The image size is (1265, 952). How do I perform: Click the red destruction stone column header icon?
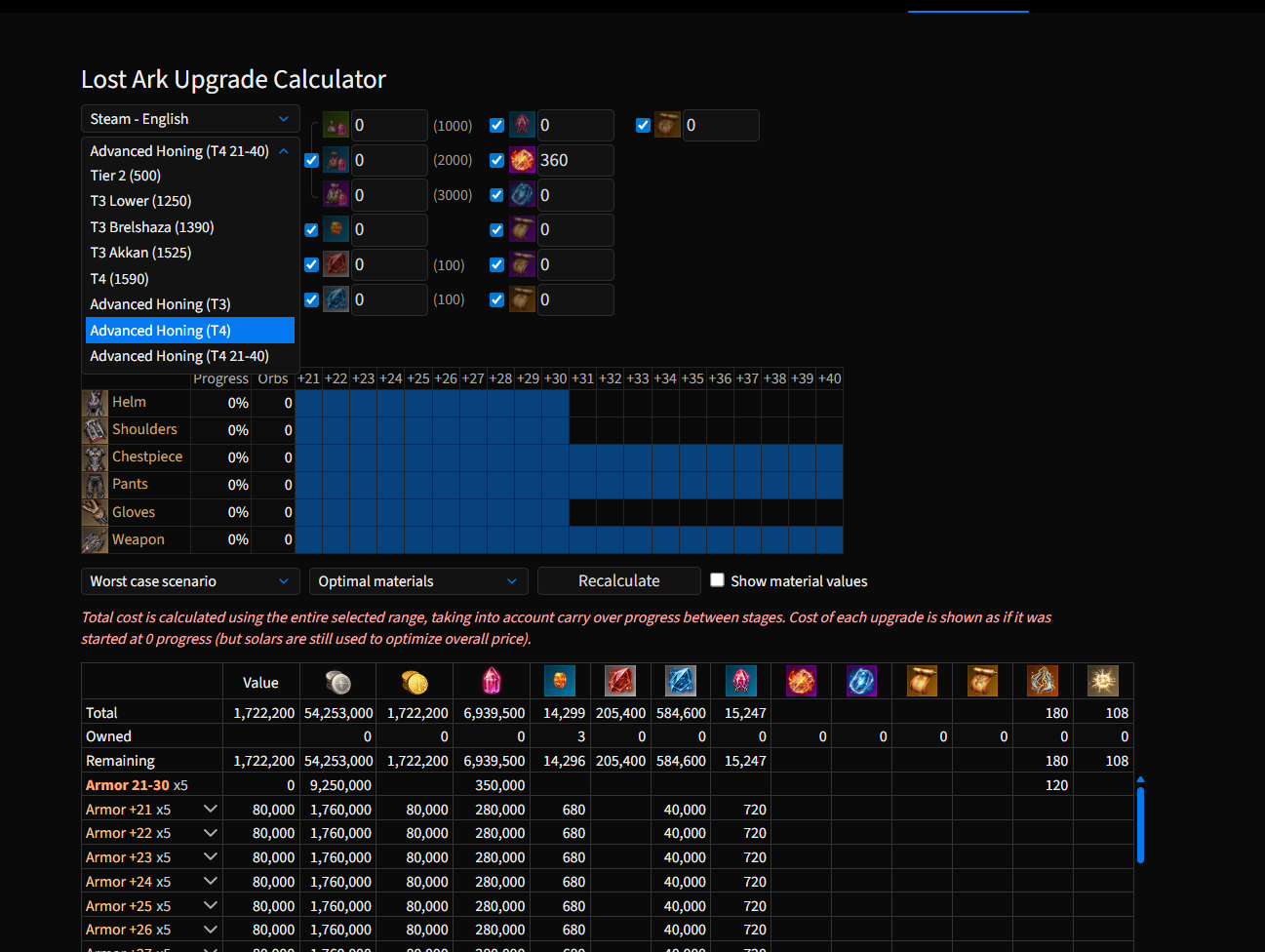pos(620,681)
